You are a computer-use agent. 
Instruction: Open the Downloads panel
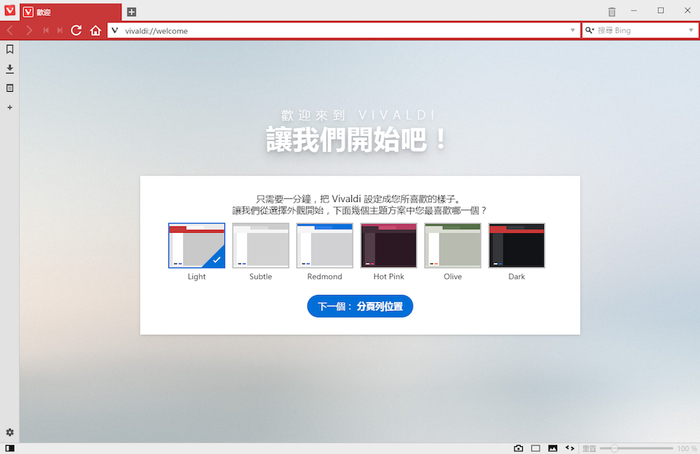point(10,69)
